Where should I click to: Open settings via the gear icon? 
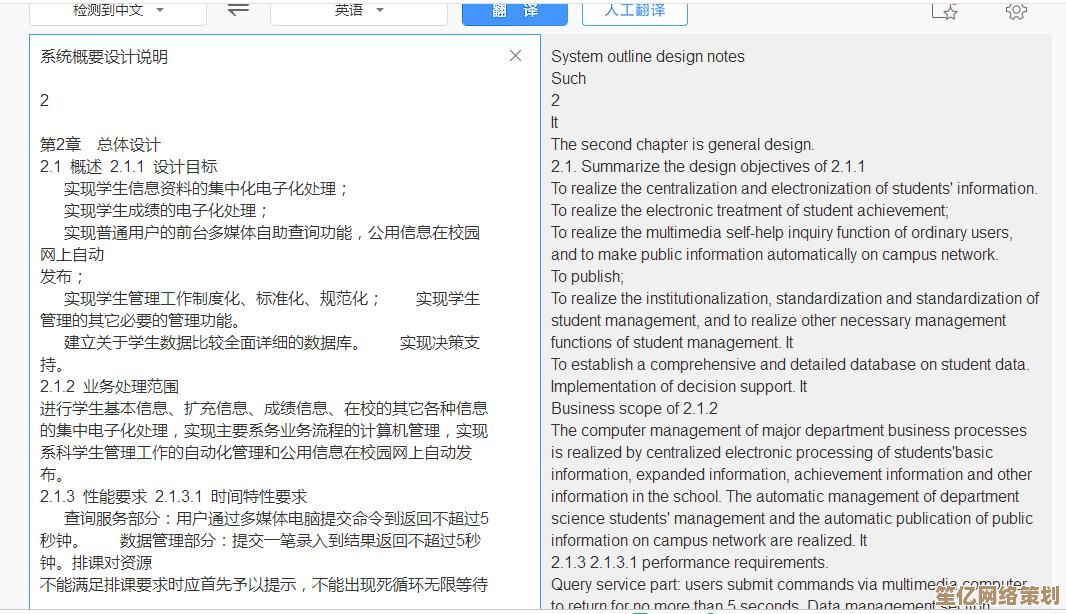point(1016,10)
